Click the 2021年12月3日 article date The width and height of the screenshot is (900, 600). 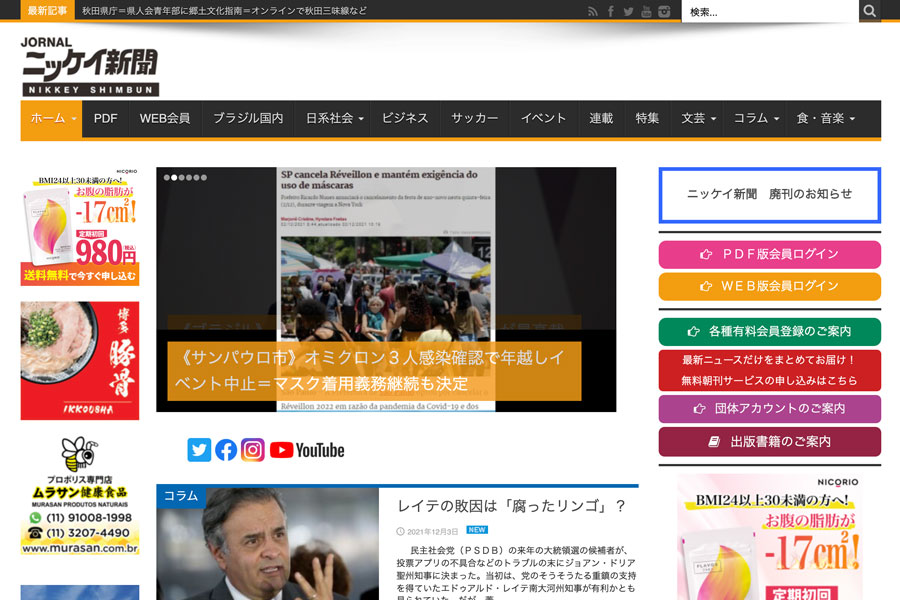click(x=433, y=532)
